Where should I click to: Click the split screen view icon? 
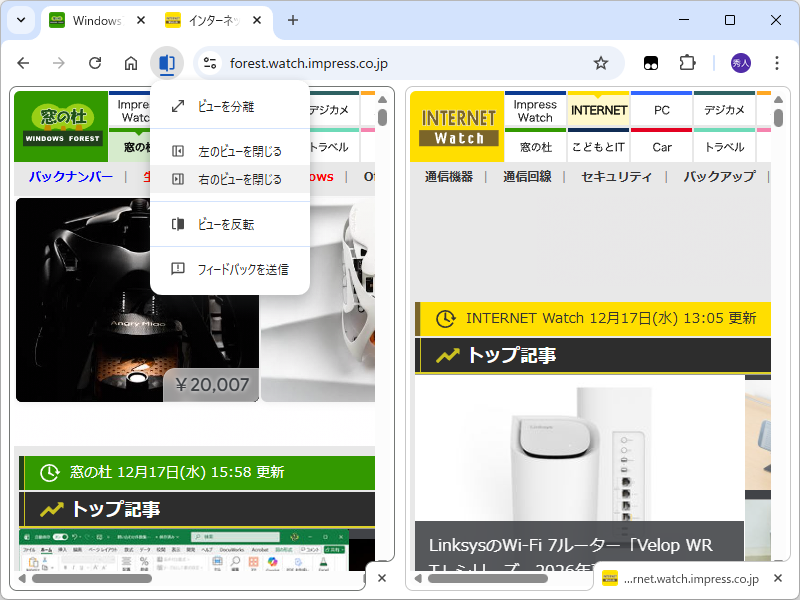click(167, 62)
